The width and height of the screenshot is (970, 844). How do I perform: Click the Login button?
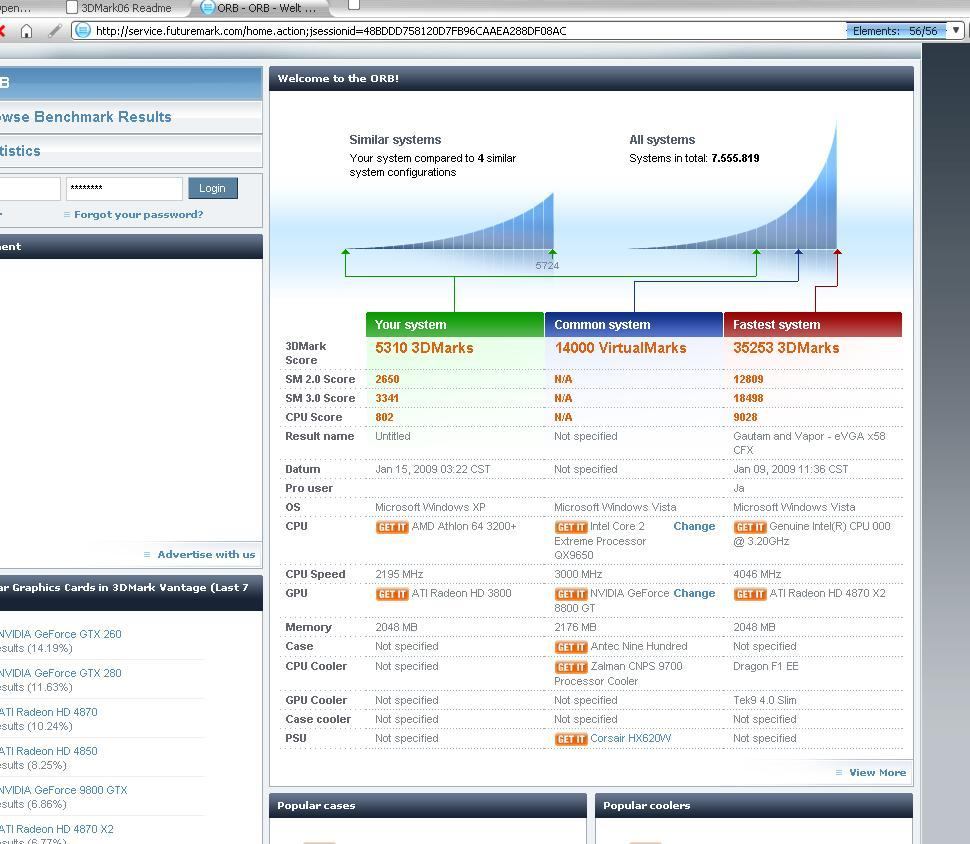coord(213,188)
